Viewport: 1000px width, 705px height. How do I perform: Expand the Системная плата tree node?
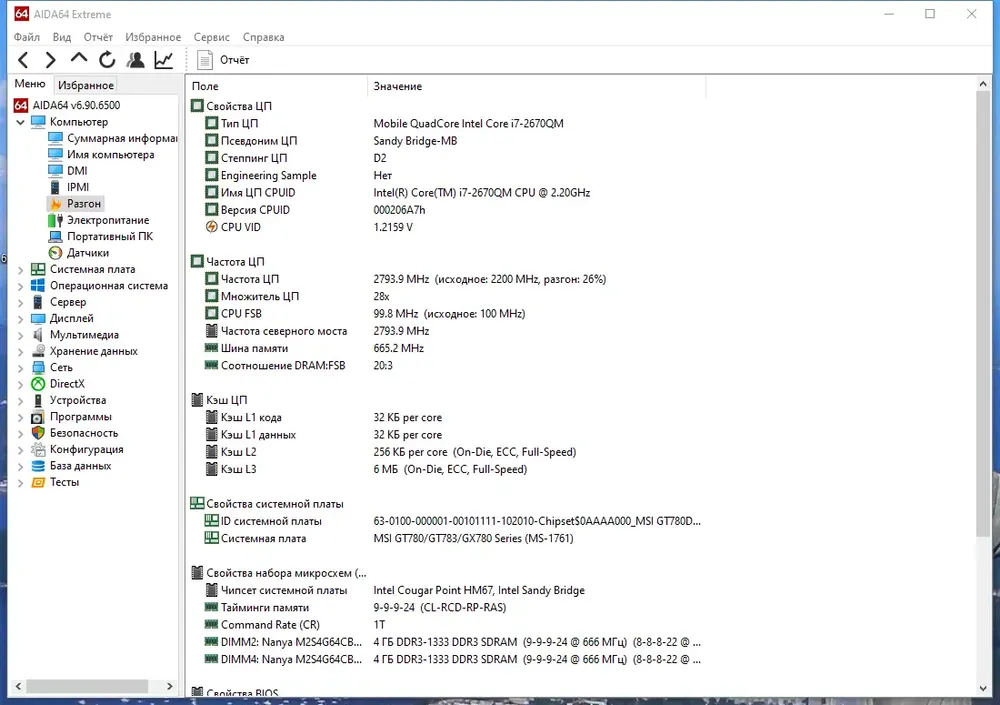click(20, 270)
